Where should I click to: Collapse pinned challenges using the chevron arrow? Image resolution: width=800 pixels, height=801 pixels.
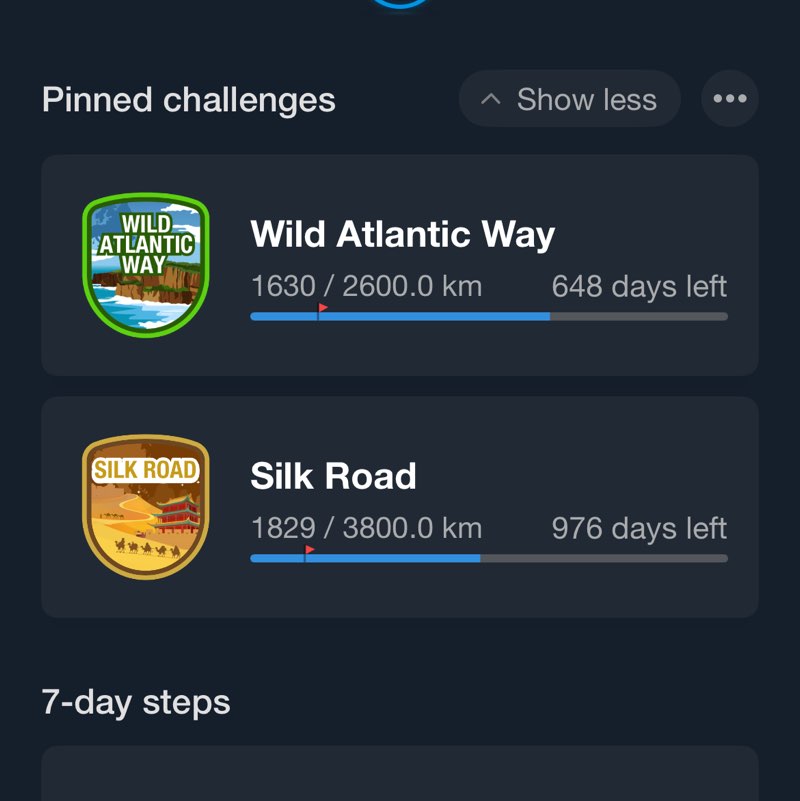click(491, 100)
